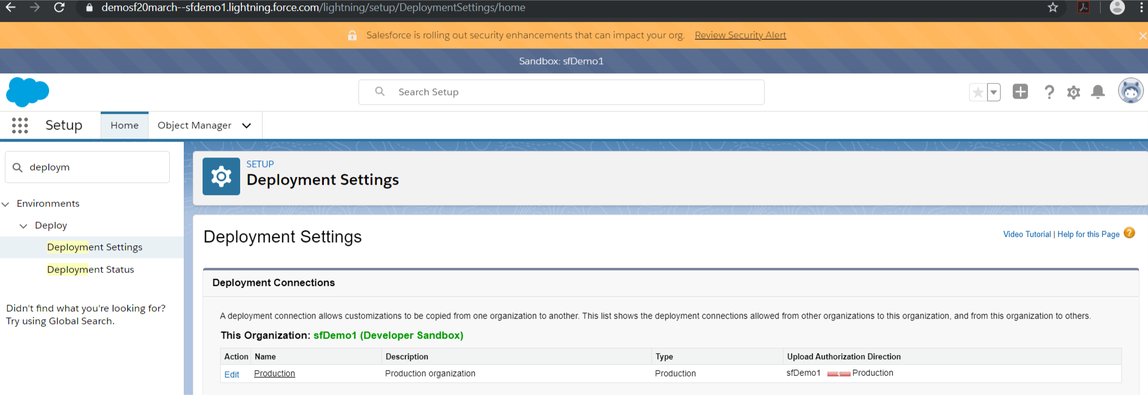Click the browser address bar URL
This screenshot has width=1148, height=395.
pyautogui.click(x=313, y=8)
